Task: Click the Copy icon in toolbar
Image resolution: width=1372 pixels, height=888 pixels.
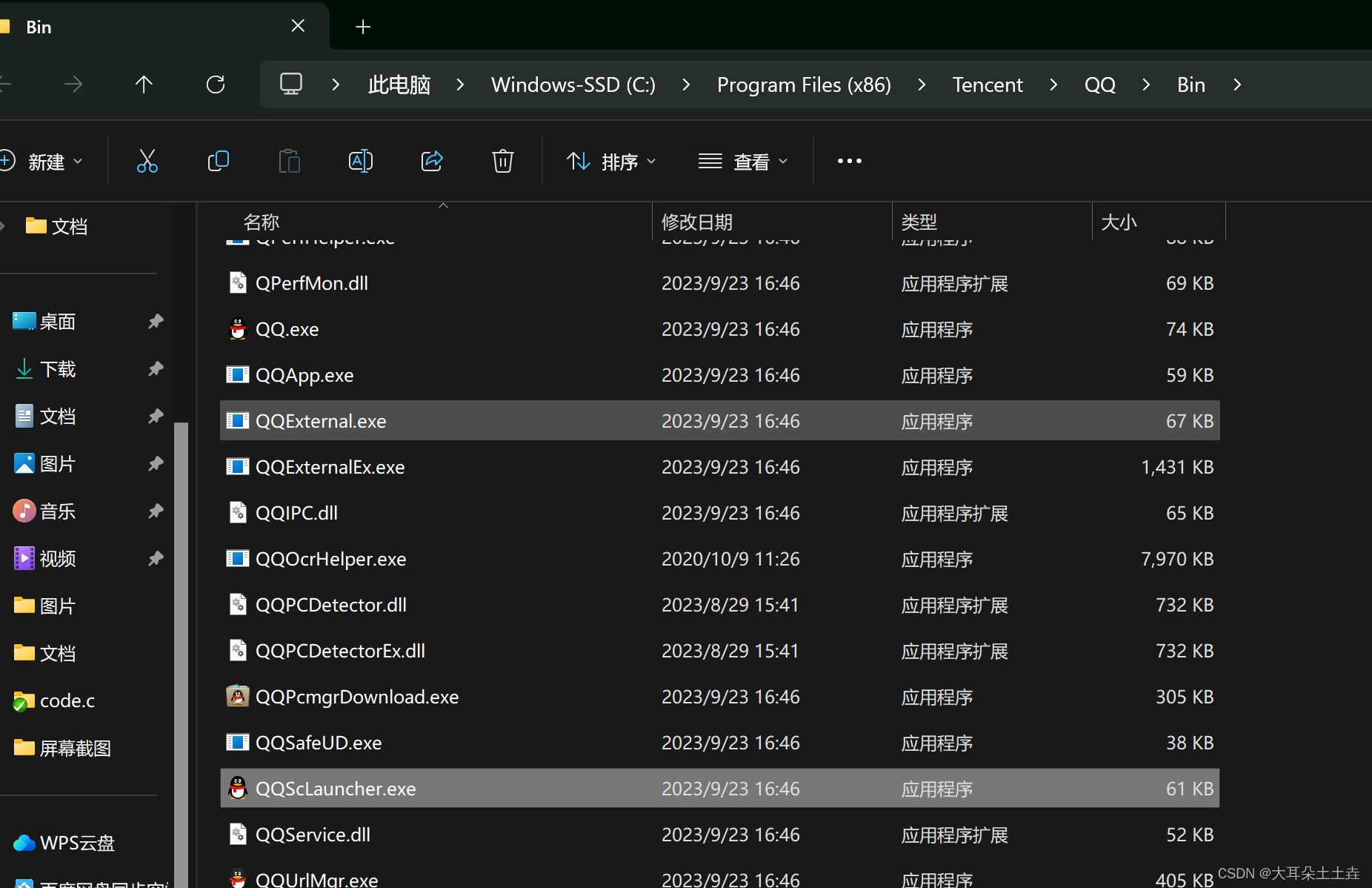Action: tap(218, 161)
